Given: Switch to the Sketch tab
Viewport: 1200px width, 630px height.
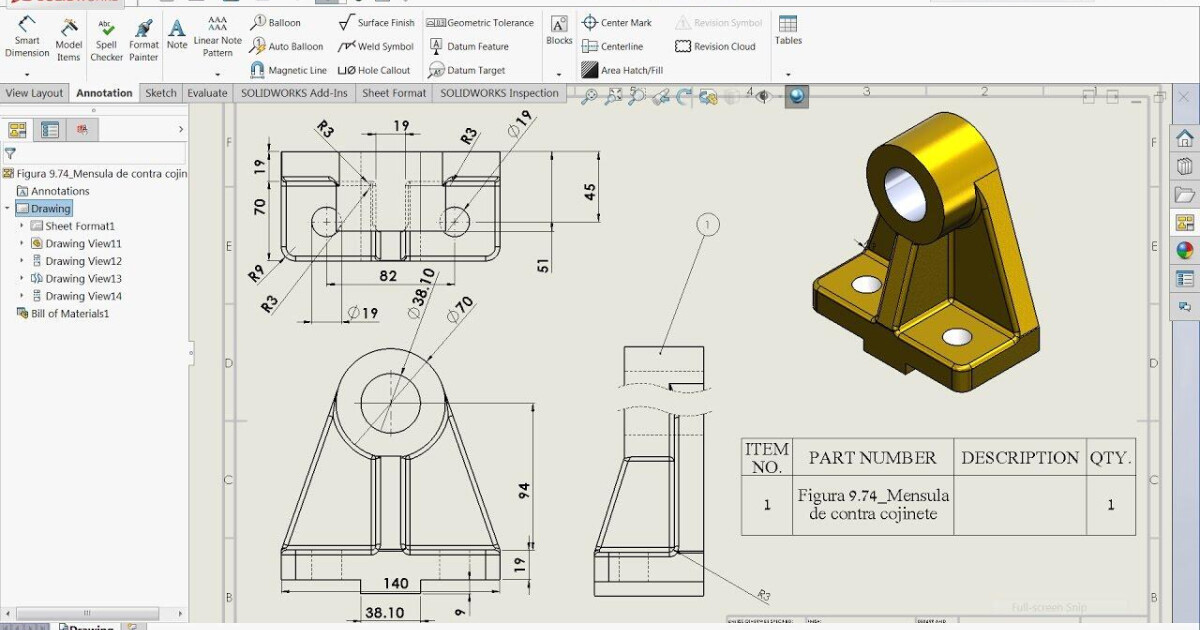Looking at the screenshot, I should coord(160,92).
